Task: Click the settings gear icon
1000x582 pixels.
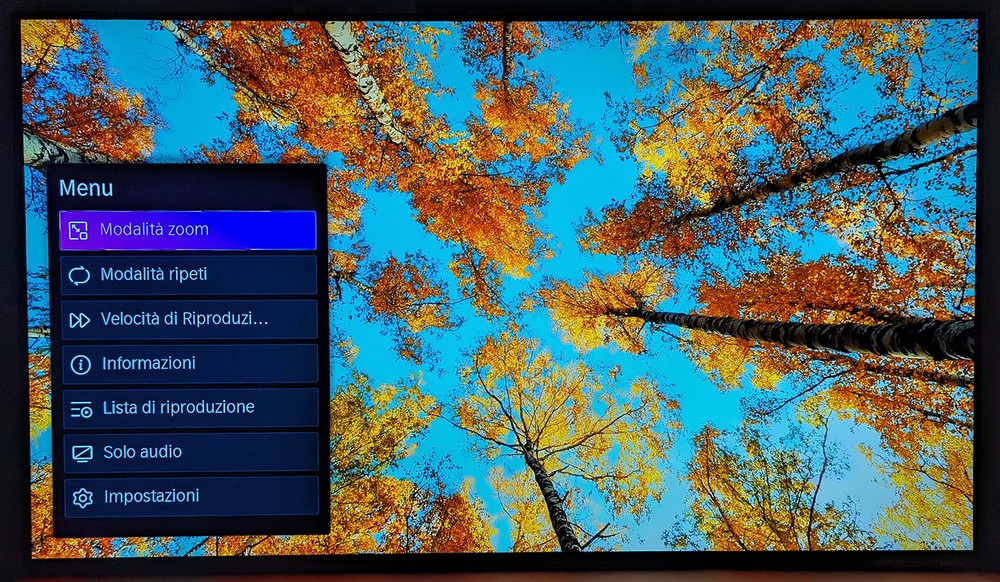Action: tap(83, 497)
